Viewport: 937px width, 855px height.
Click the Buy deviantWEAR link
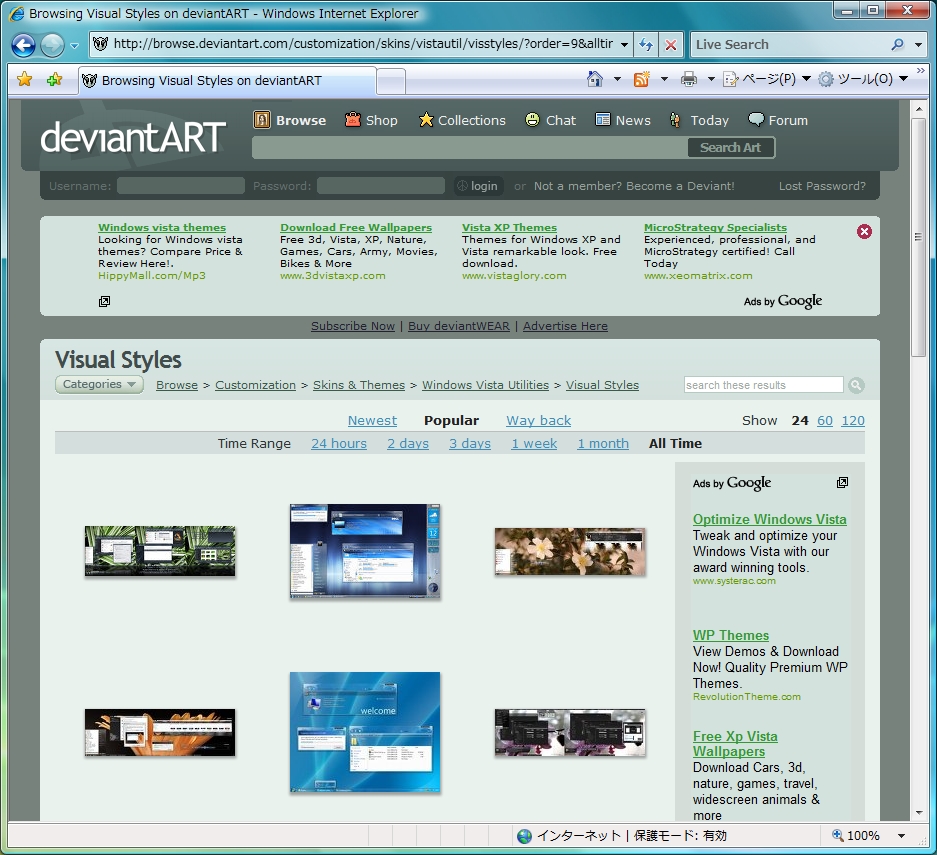point(459,326)
